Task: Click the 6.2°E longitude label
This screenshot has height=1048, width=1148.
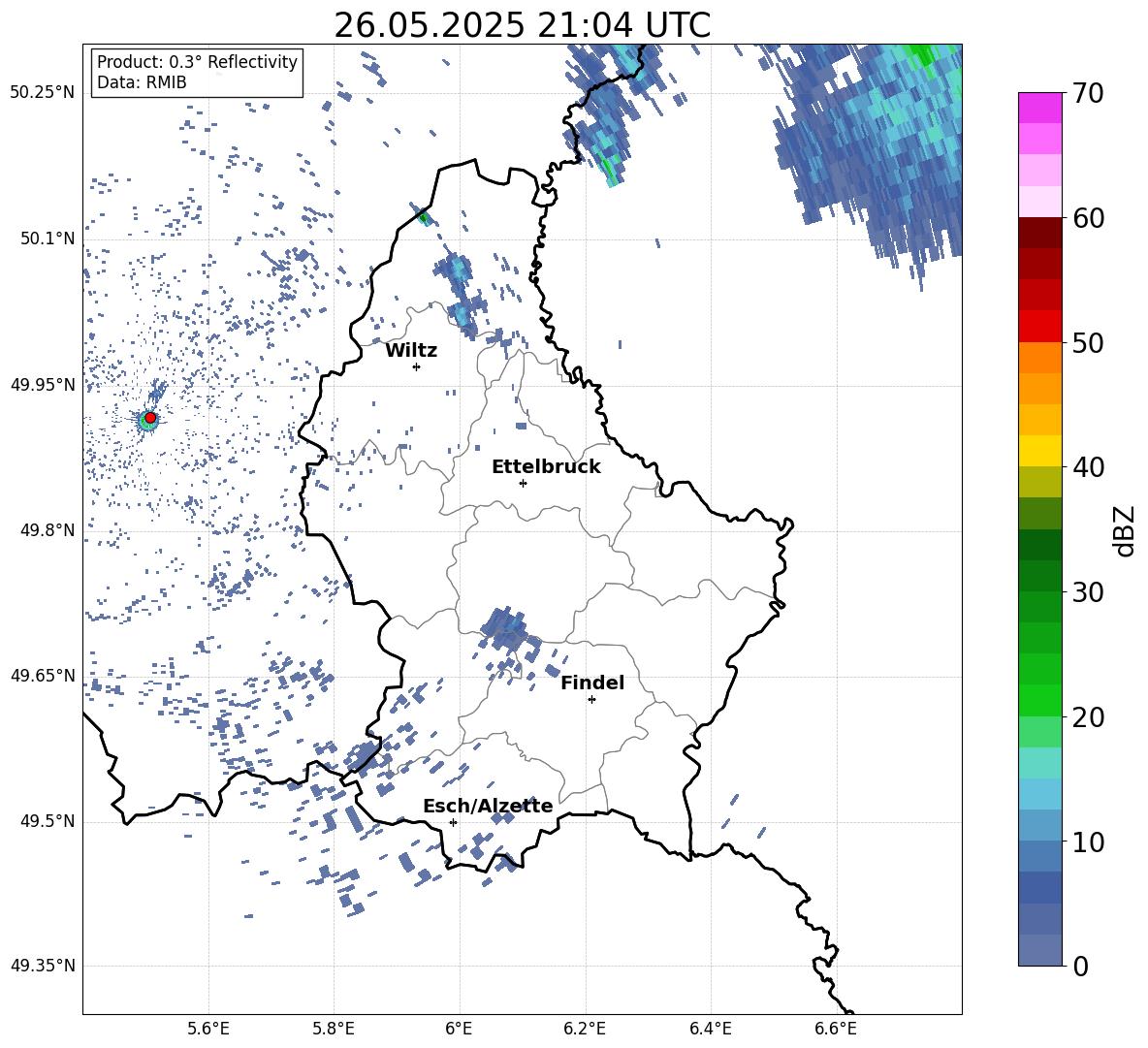Action: [x=585, y=1030]
